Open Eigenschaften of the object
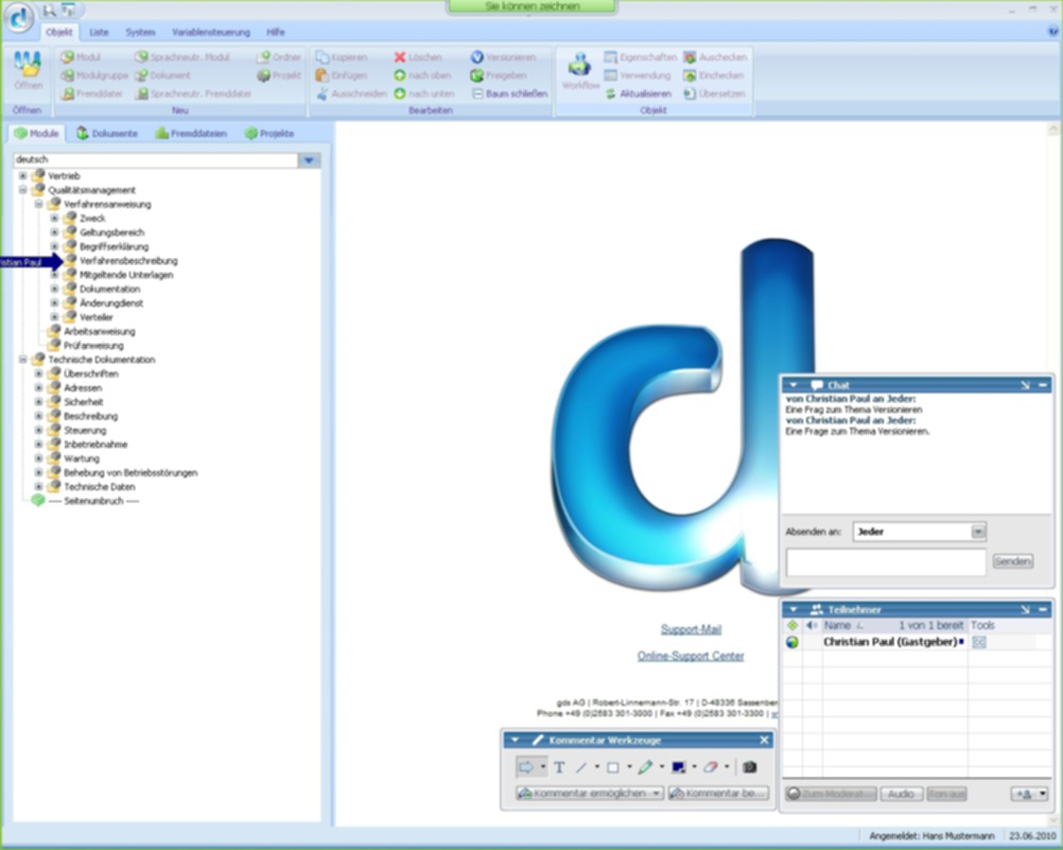Screen dimensions: 1063x850 point(640,57)
